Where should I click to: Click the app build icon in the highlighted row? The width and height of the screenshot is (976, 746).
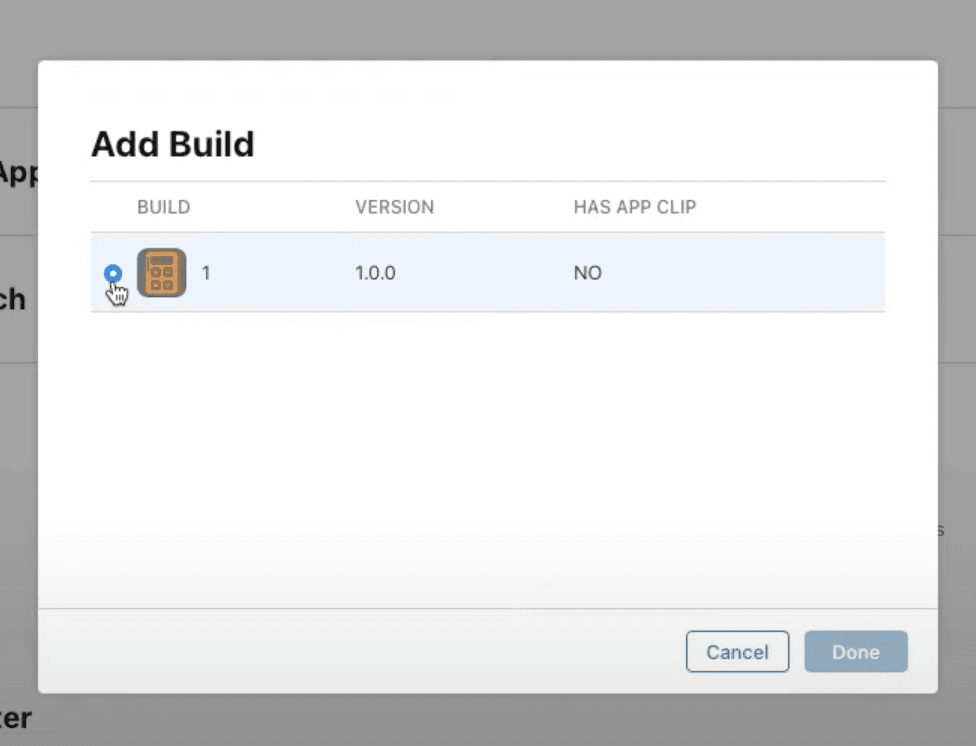pos(161,272)
